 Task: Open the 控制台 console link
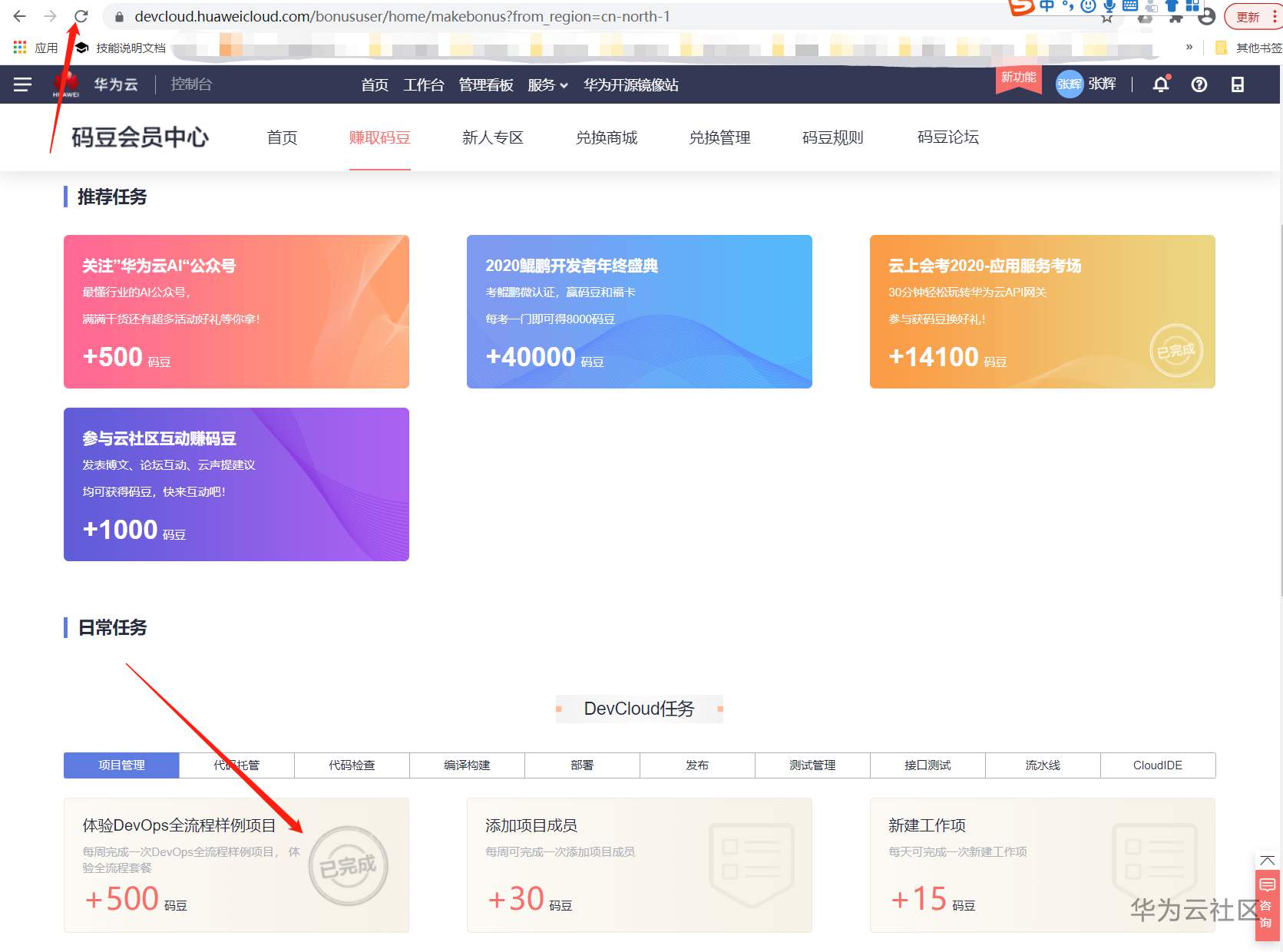(191, 84)
